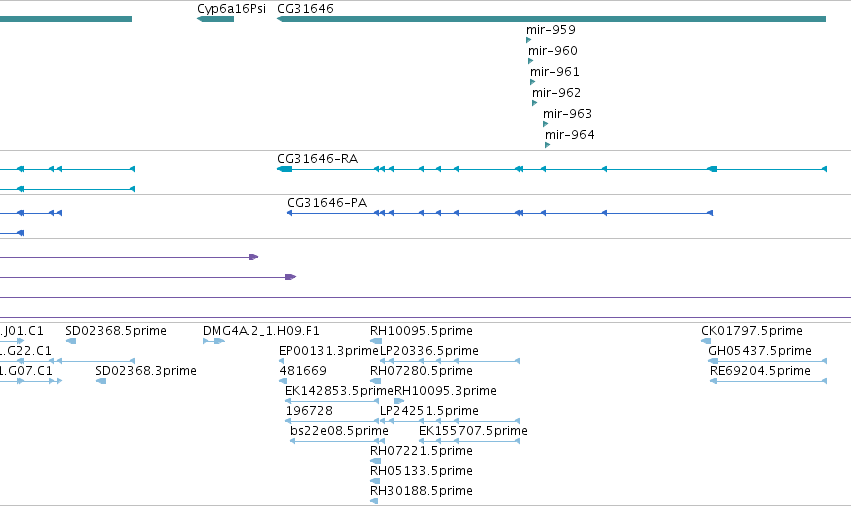The height and width of the screenshot is (506, 851).
Task: Select the RH10095.5prime arrow feature
Action: [x=376, y=341]
